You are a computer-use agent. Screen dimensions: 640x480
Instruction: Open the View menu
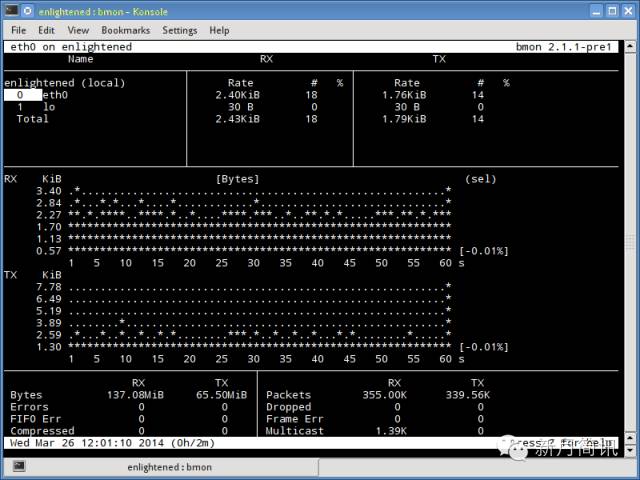point(78,30)
